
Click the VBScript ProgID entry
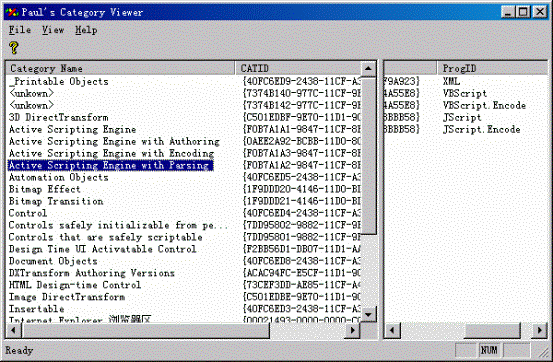465,93
